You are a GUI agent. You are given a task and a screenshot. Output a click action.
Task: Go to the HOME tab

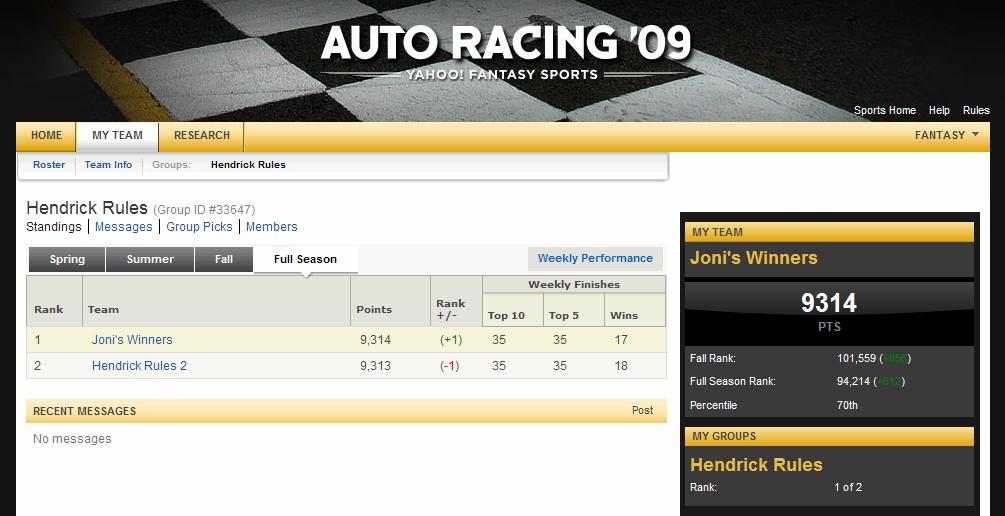point(46,135)
